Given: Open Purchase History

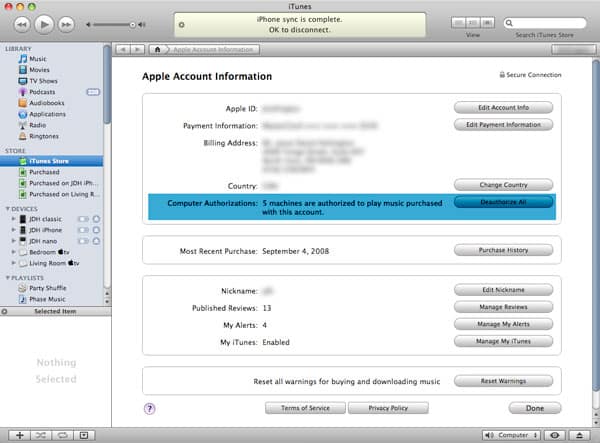Looking at the screenshot, I should (503, 249).
